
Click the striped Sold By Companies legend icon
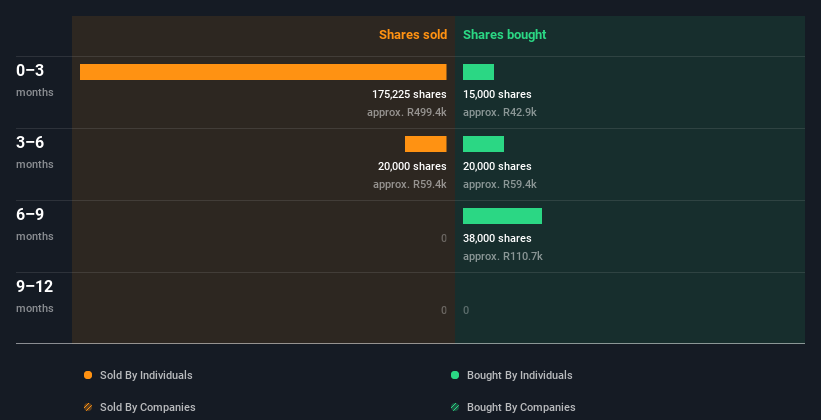tap(88, 407)
